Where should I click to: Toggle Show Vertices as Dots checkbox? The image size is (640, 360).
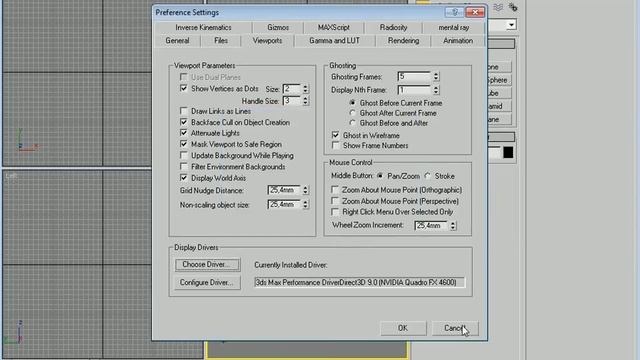pyautogui.click(x=184, y=88)
